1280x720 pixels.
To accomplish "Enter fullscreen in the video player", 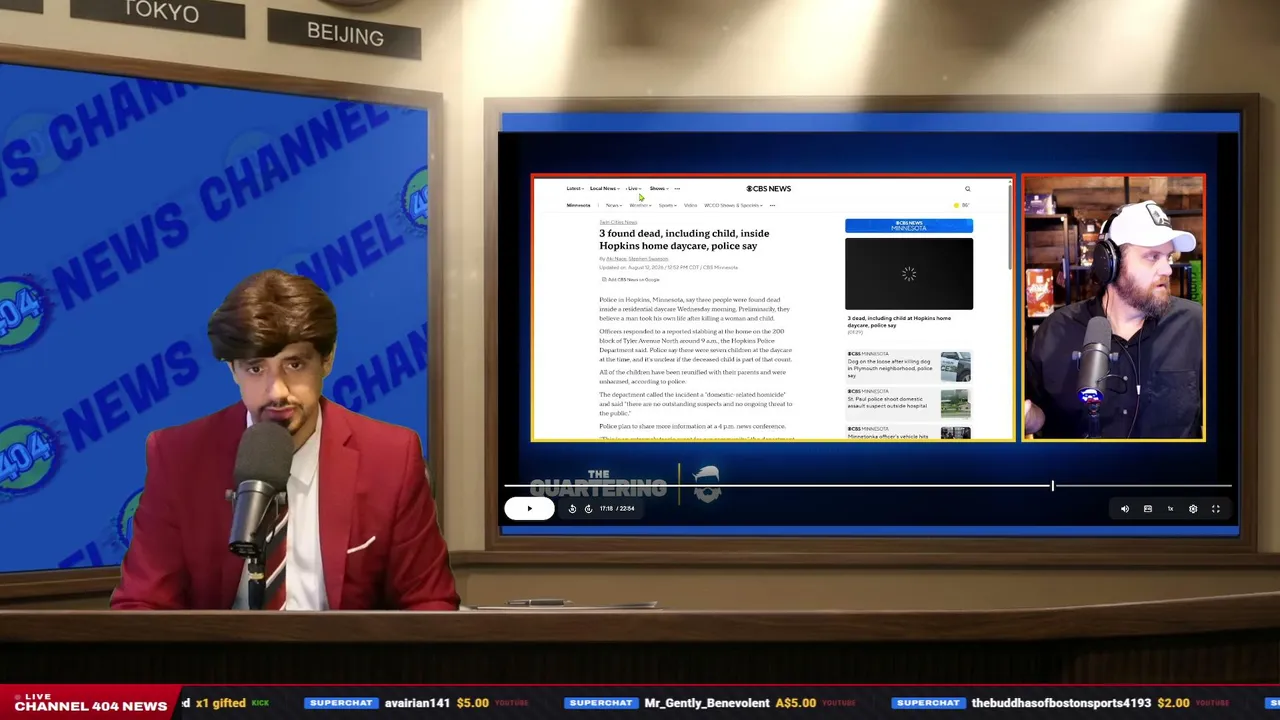I will [1216, 509].
